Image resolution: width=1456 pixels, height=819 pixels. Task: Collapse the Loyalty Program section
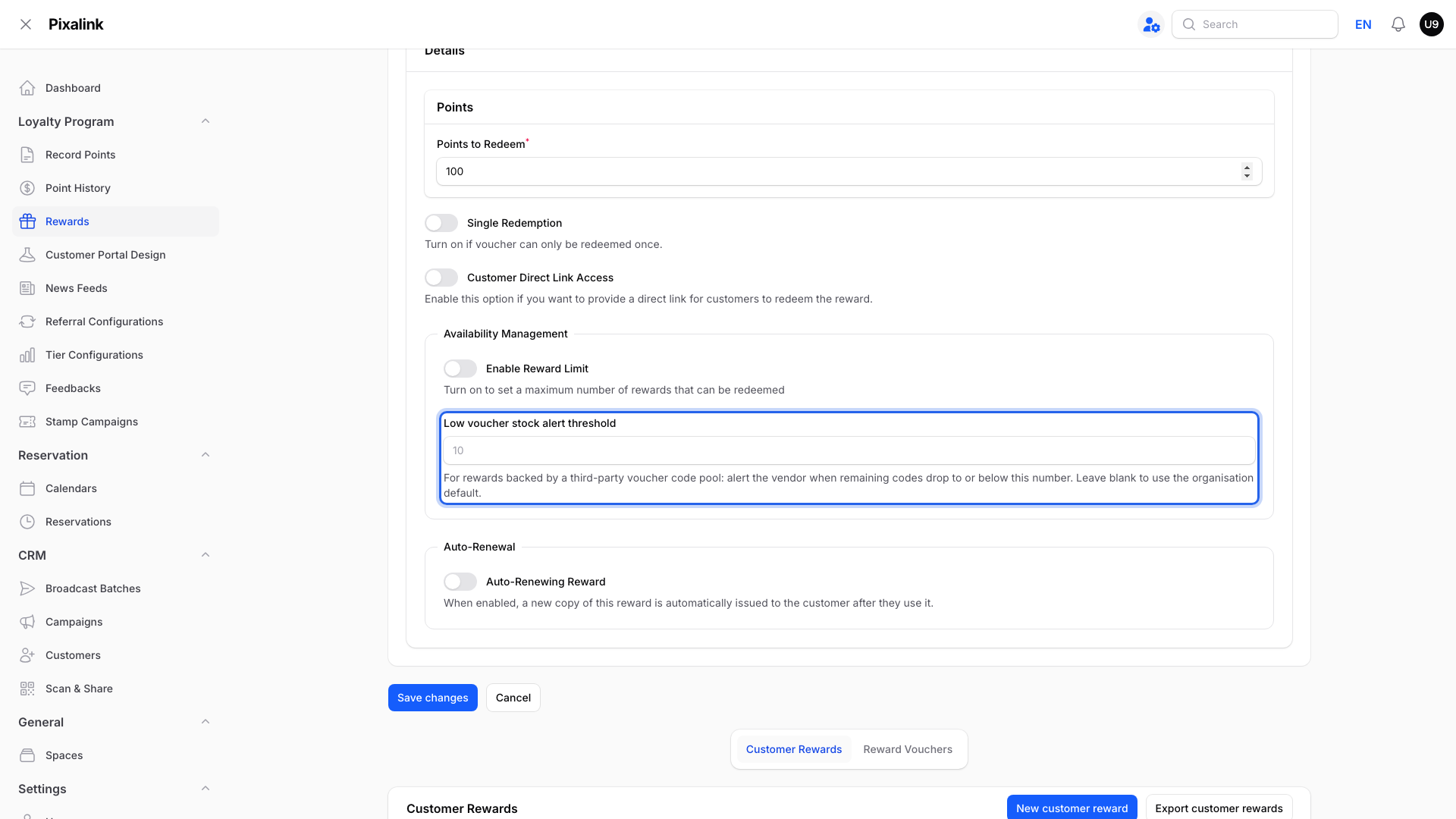206,121
